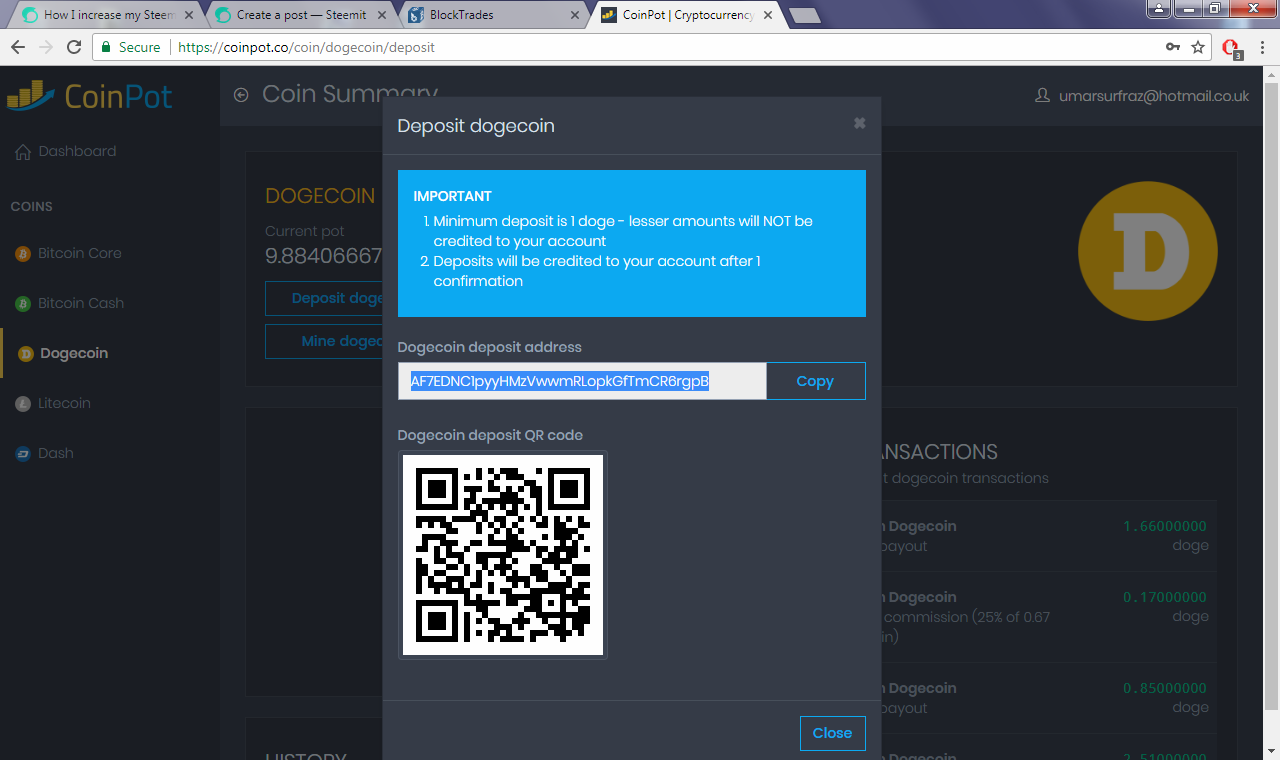Click the 0.17000000 transaction amount
The image size is (1280, 760).
[1165, 597]
